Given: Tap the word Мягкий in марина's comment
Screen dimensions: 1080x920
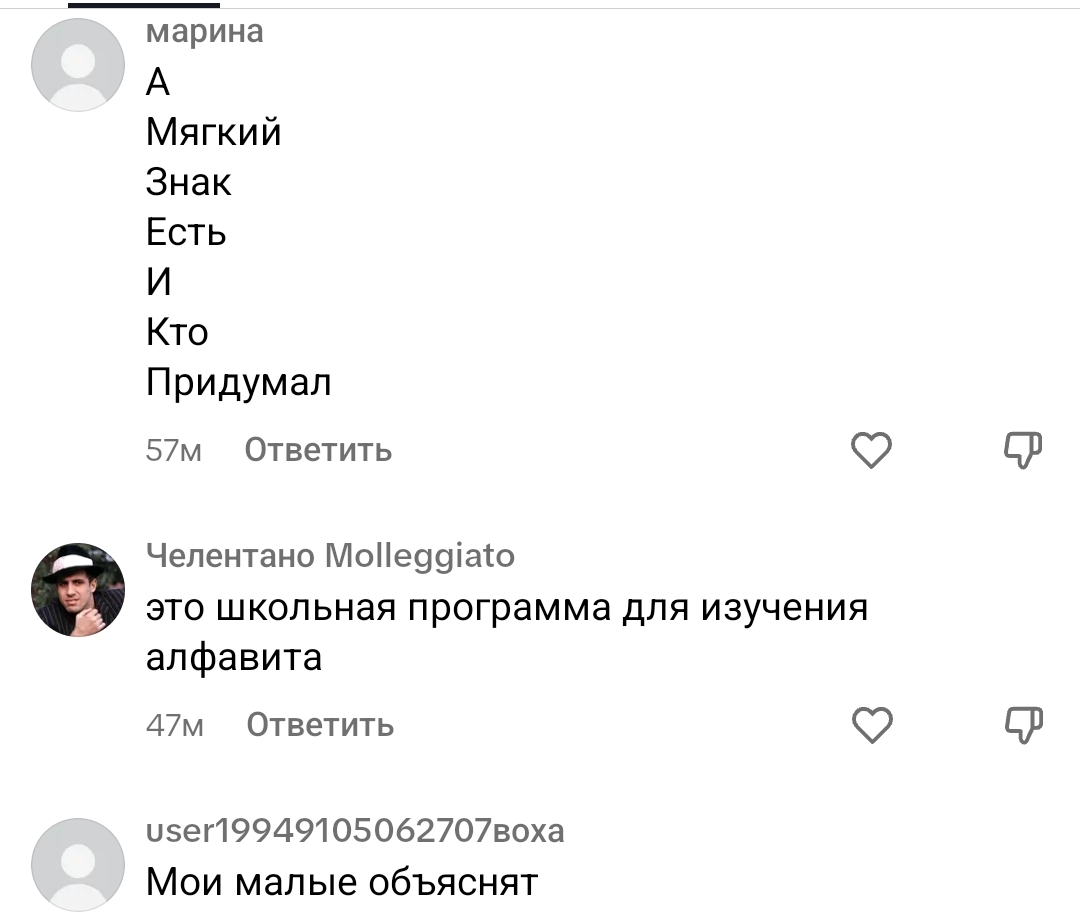Looking at the screenshot, I should coord(213,132).
